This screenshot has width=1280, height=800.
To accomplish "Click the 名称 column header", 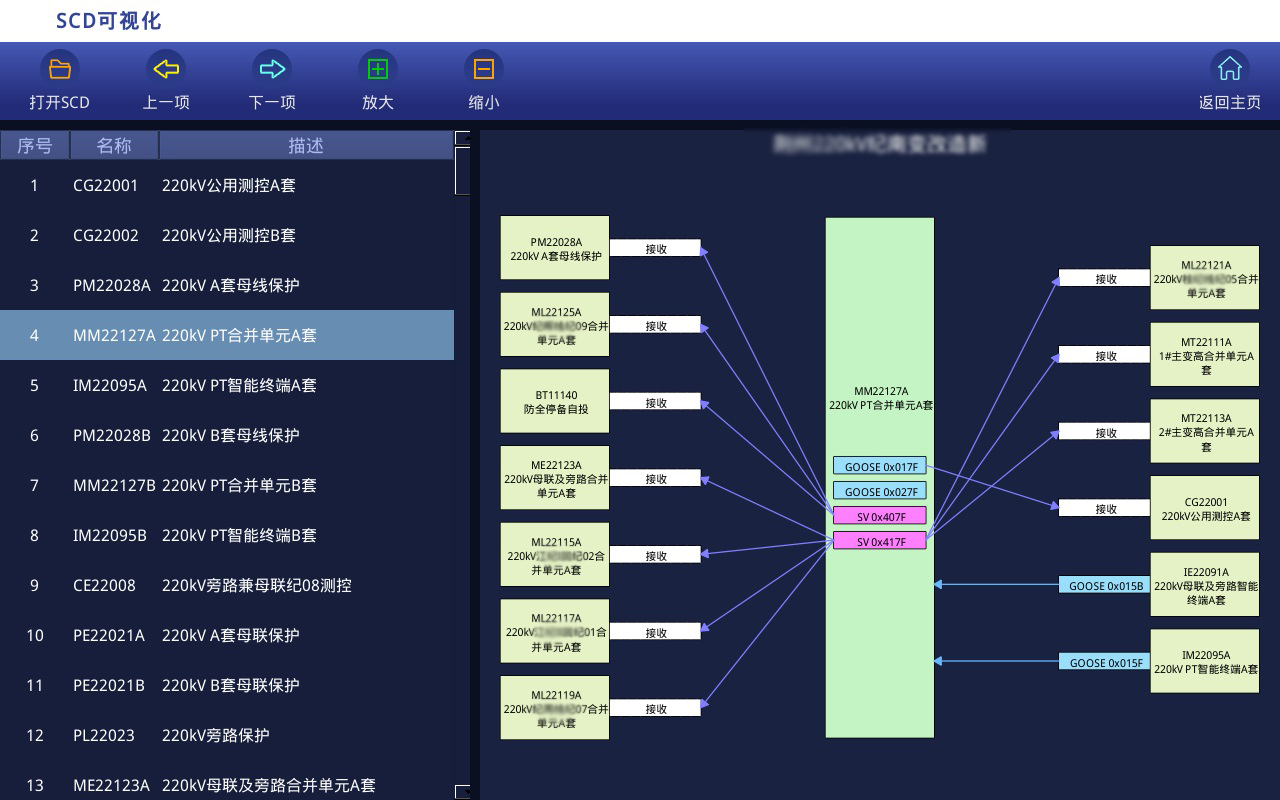I will [114, 146].
